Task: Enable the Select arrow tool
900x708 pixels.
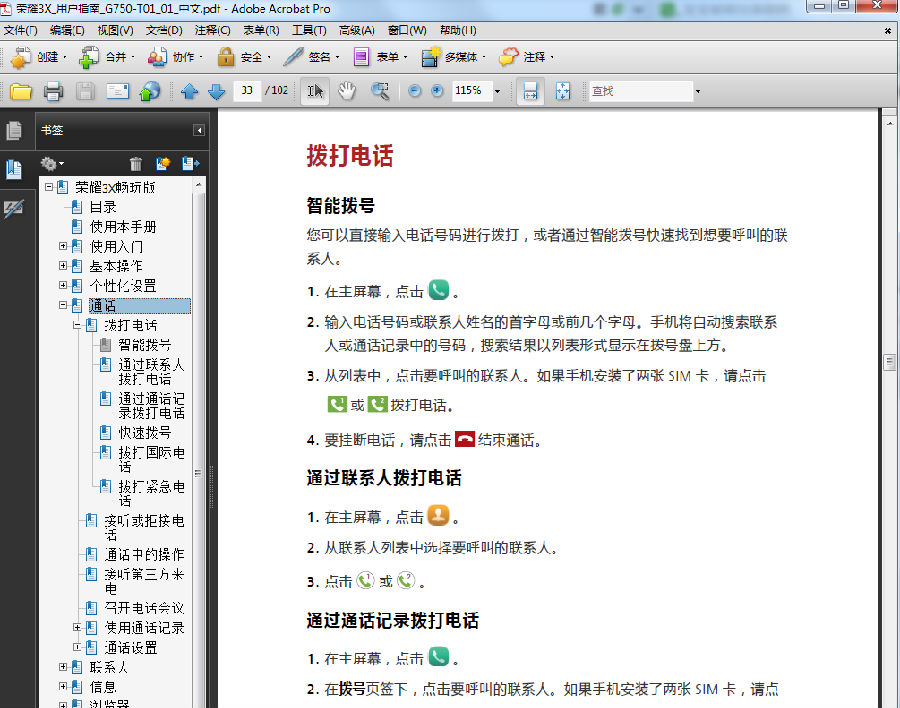Action: [314, 91]
